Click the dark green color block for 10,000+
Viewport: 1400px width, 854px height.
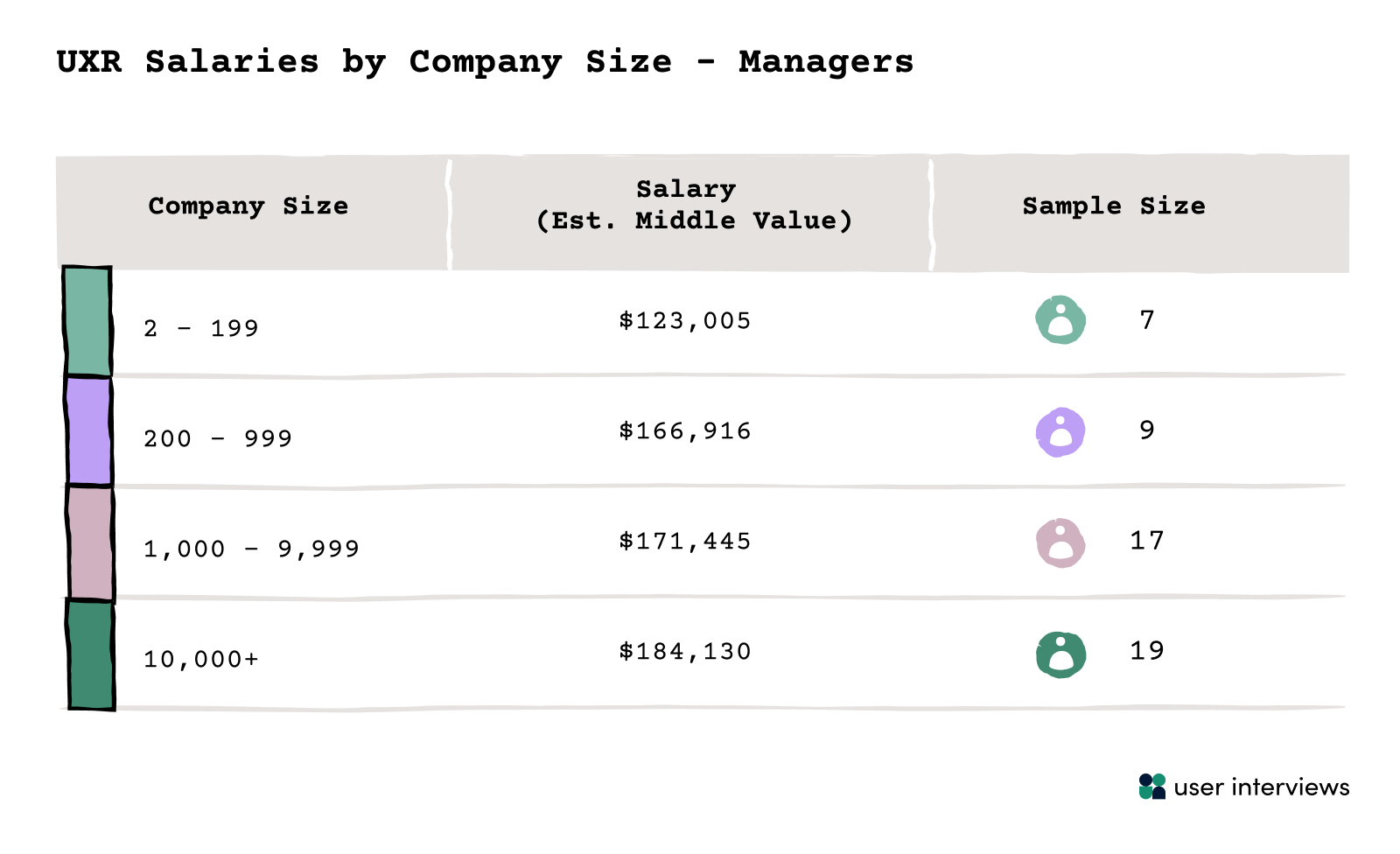tap(91, 654)
